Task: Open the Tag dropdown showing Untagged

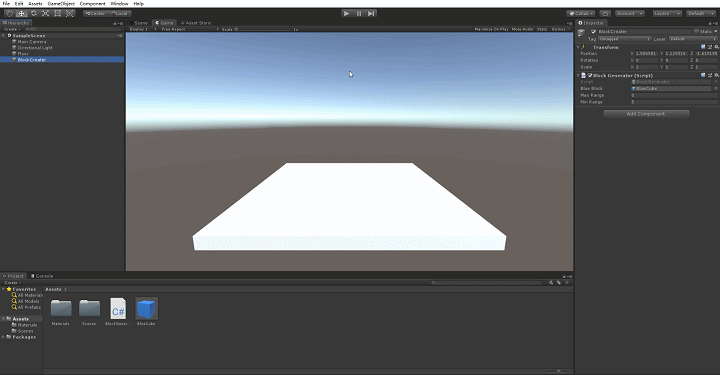Action: click(624, 39)
